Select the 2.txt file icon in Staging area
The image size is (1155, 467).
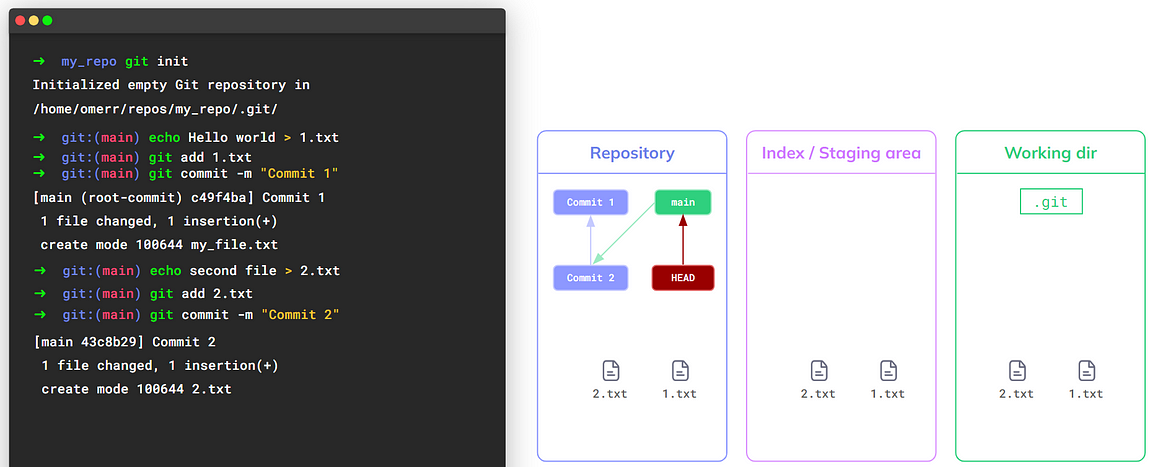[819, 370]
